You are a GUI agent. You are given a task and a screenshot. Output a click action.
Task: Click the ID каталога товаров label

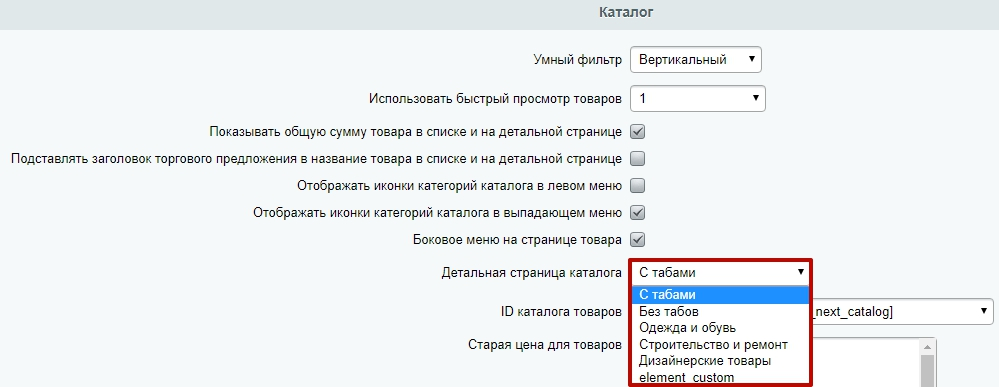[561, 312]
